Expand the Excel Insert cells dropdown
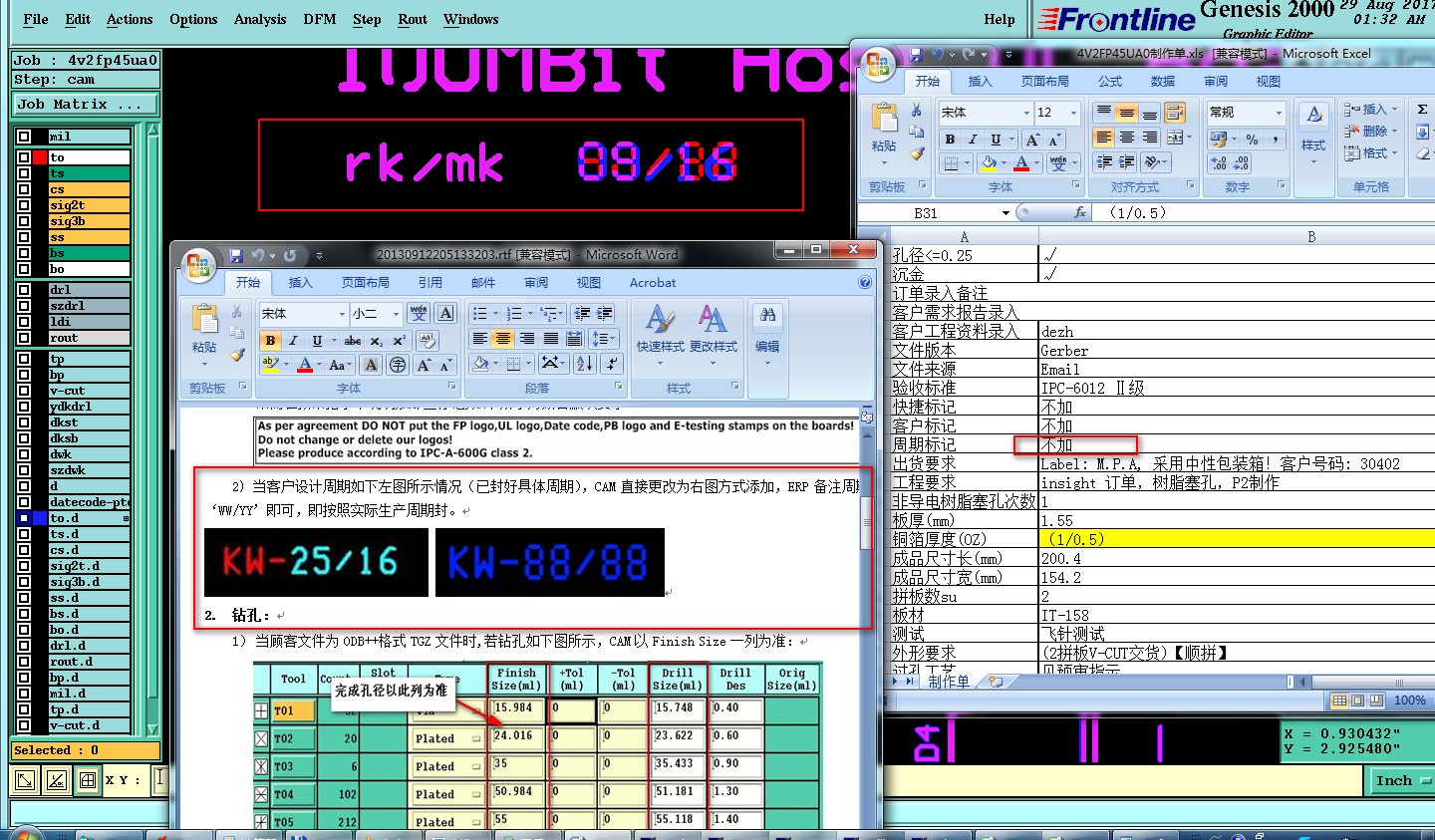The image size is (1435, 840). coord(1395,110)
